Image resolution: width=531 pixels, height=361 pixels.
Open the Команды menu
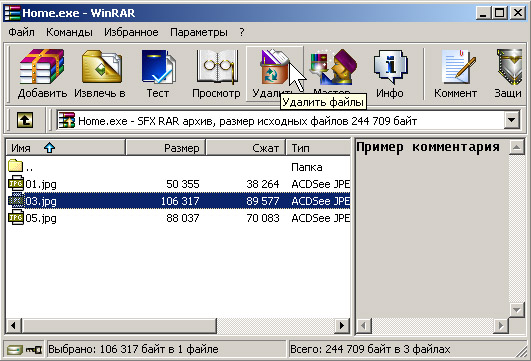coord(69,32)
